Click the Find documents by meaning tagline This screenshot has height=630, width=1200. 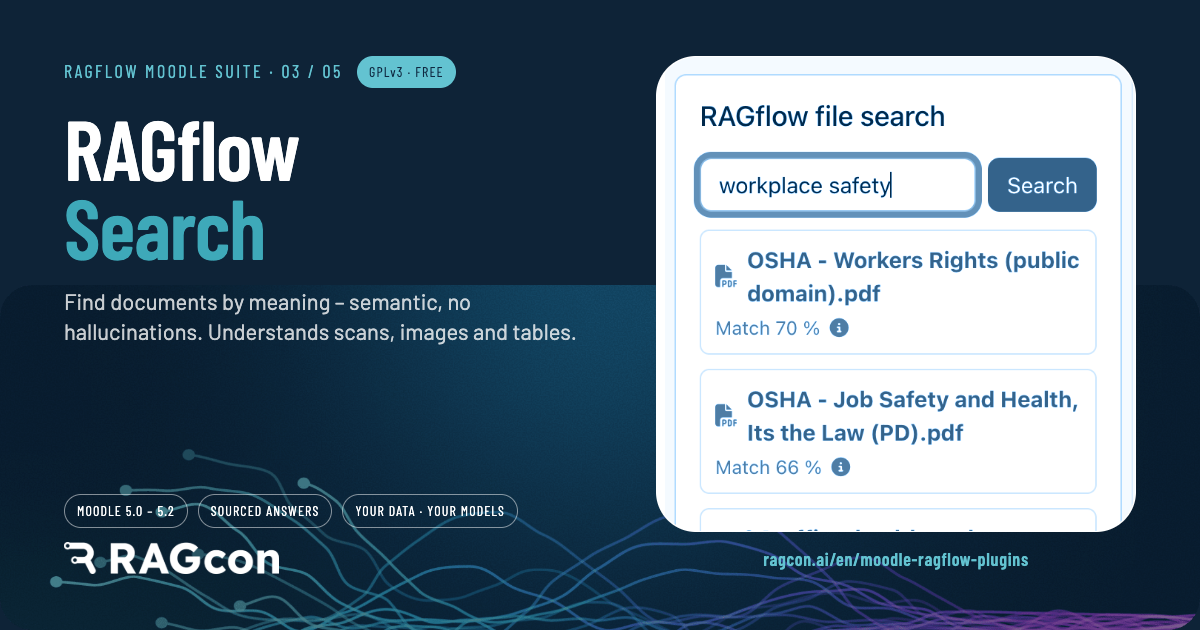click(x=320, y=317)
